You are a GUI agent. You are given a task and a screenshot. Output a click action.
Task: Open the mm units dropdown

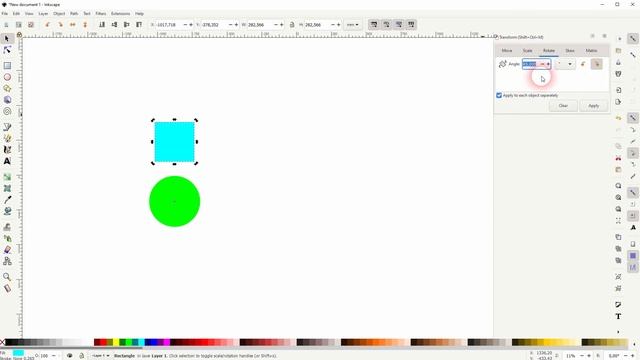tap(353, 25)
